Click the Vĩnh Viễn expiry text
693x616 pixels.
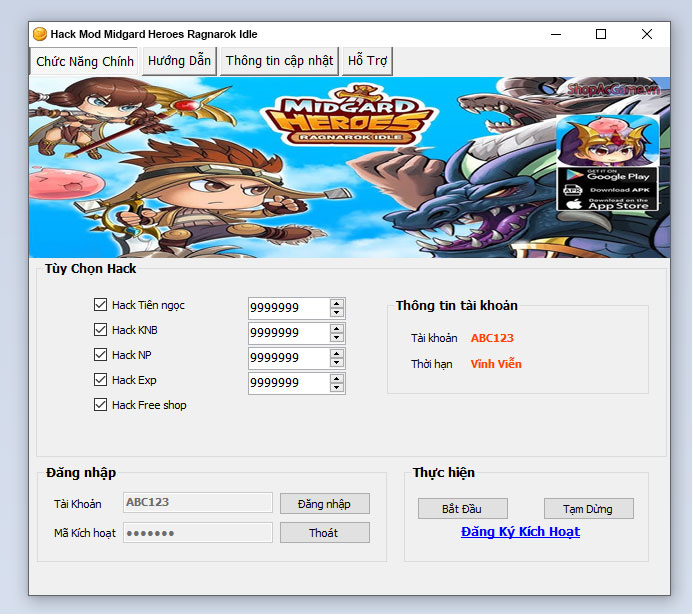tap(496, 364)
